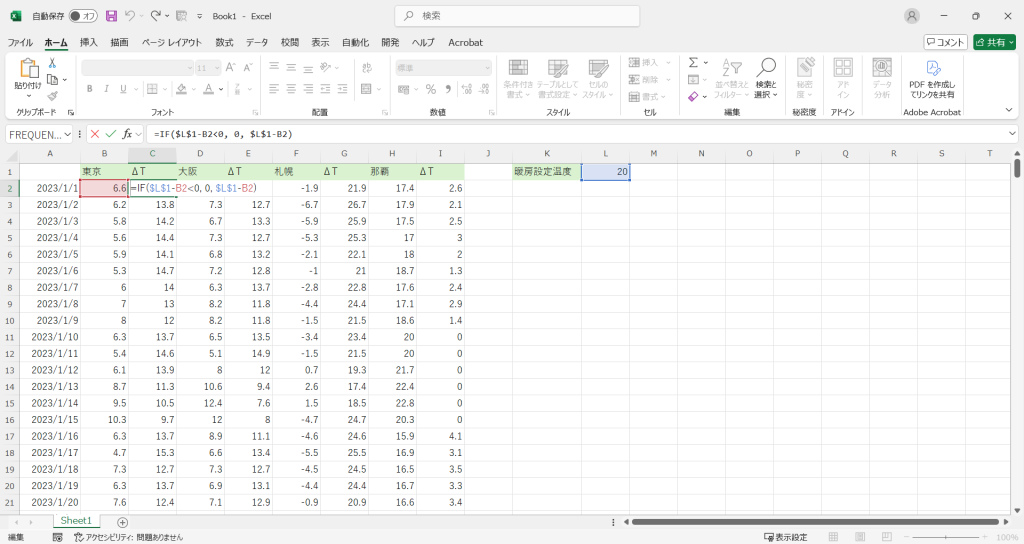This screenshot has height=544, width=1024.
Task: Expand the formula bar chevron
Action: tap(1012, 134)
